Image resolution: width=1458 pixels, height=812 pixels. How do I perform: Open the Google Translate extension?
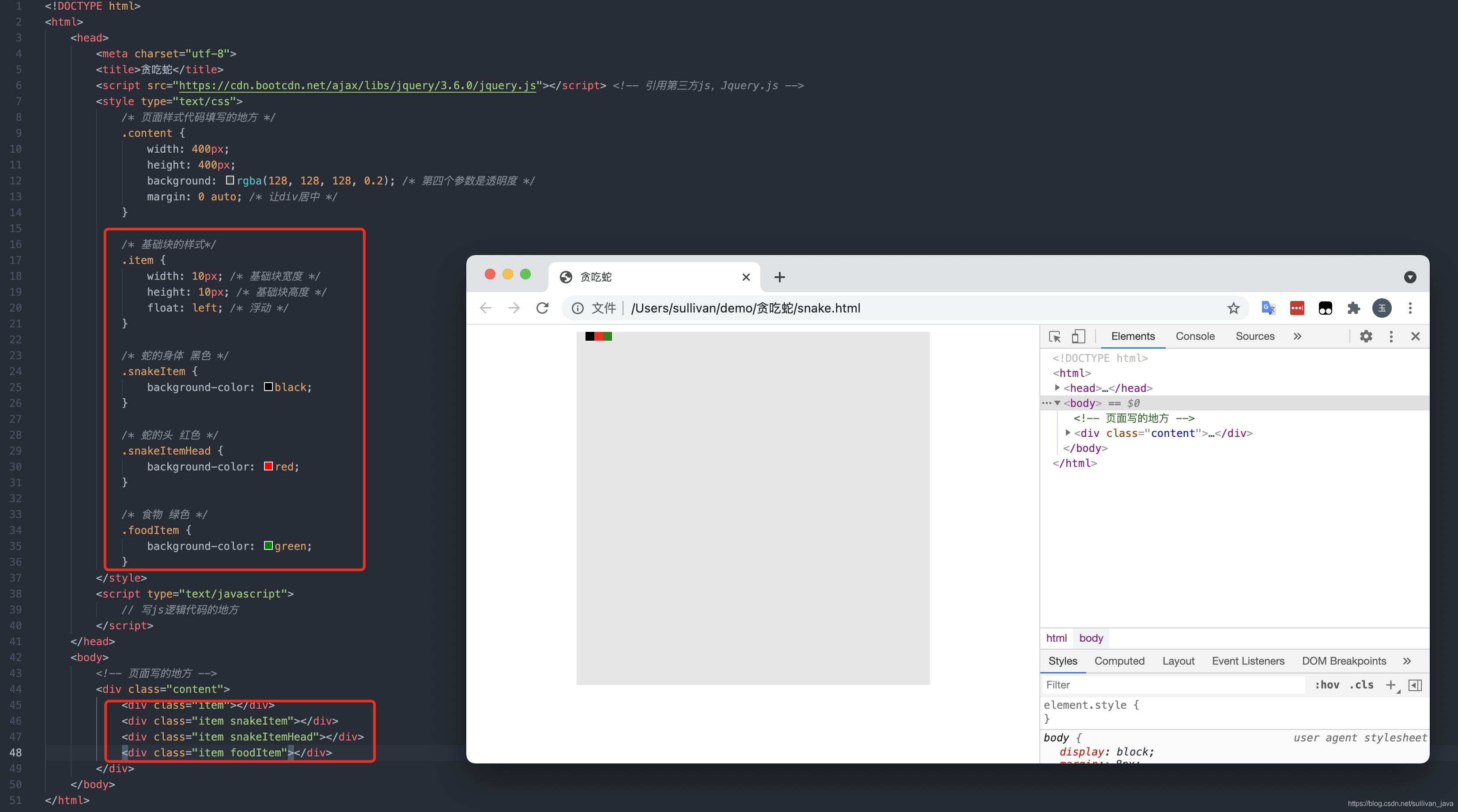coord(1269,308)
